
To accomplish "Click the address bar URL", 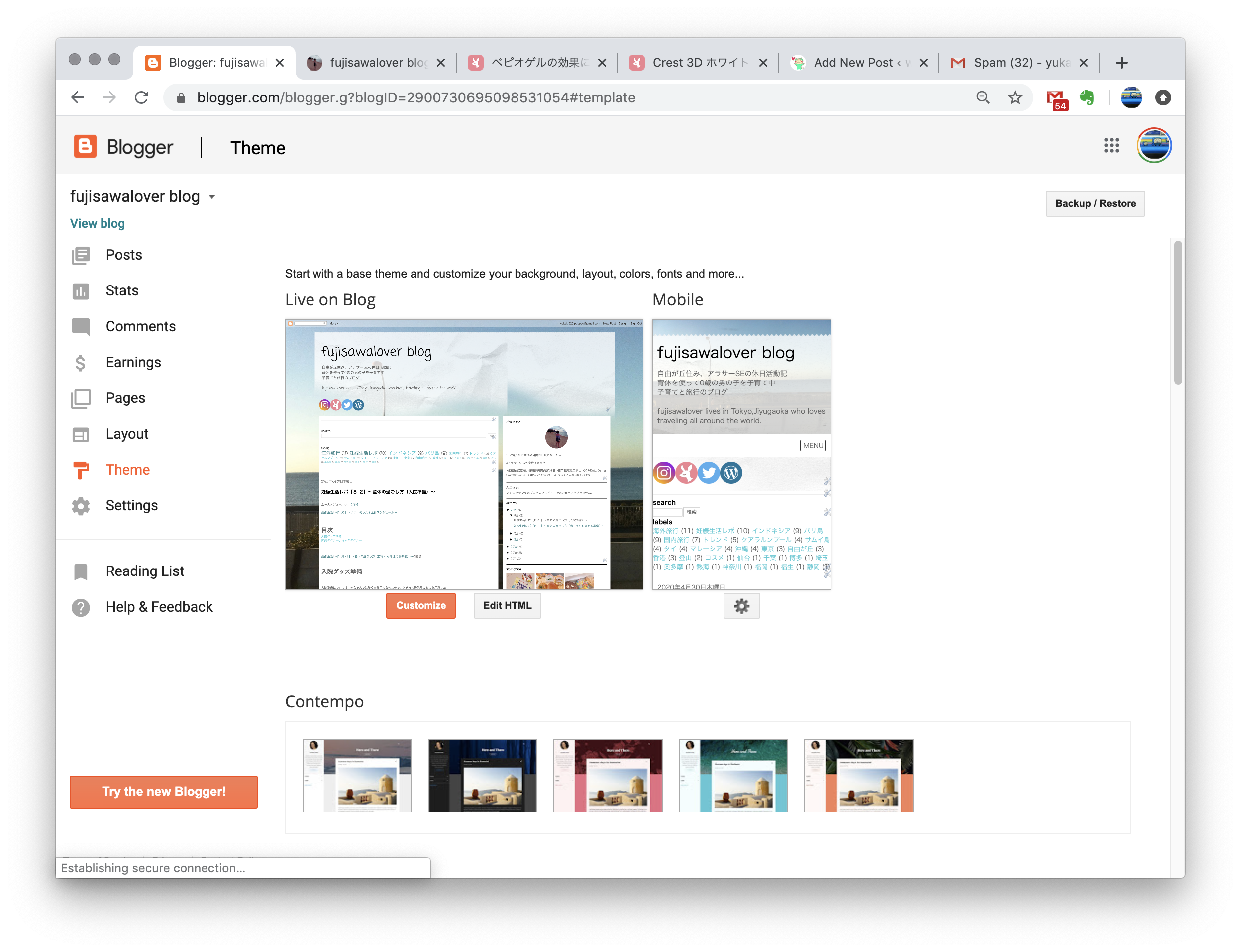I will pyautogui.click(x=416, y=97).
